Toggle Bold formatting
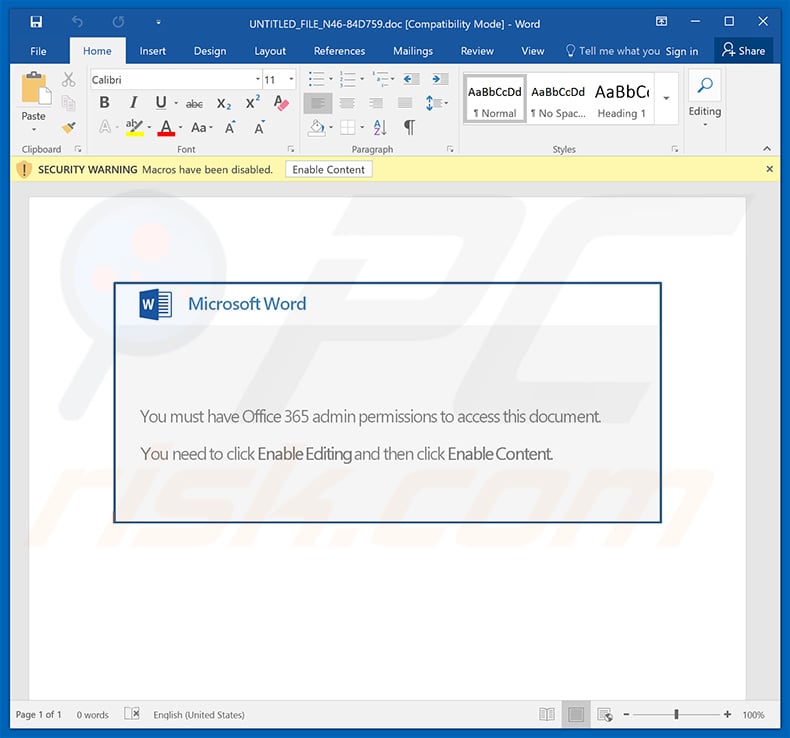Screen dimensions: 790x738 click(x=104, y=103)
